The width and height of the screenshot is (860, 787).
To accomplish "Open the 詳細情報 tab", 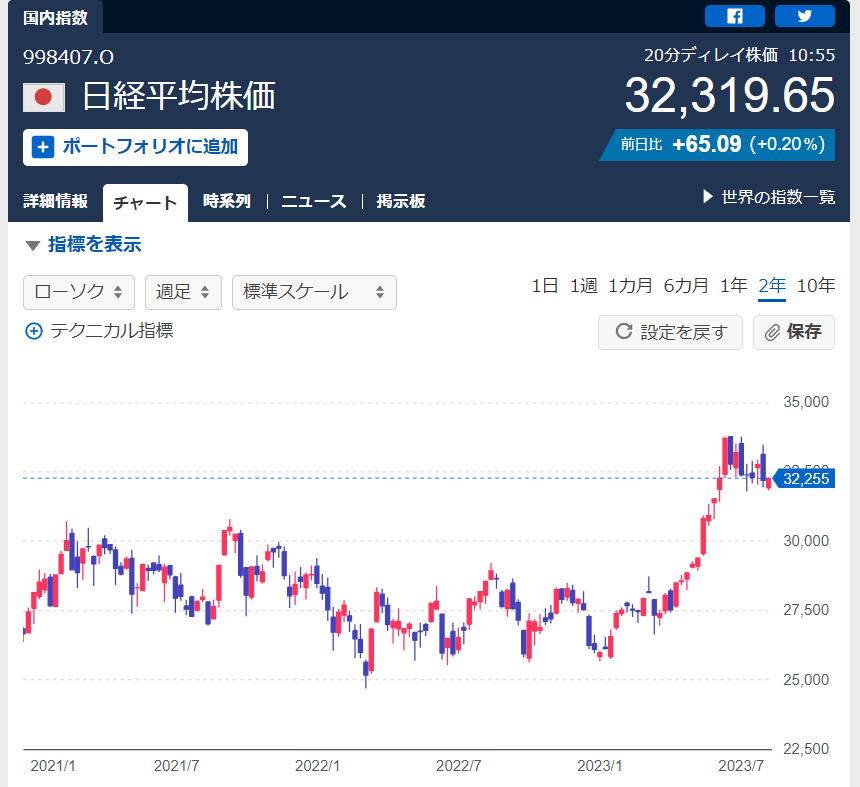I will (x=55, y=201).
